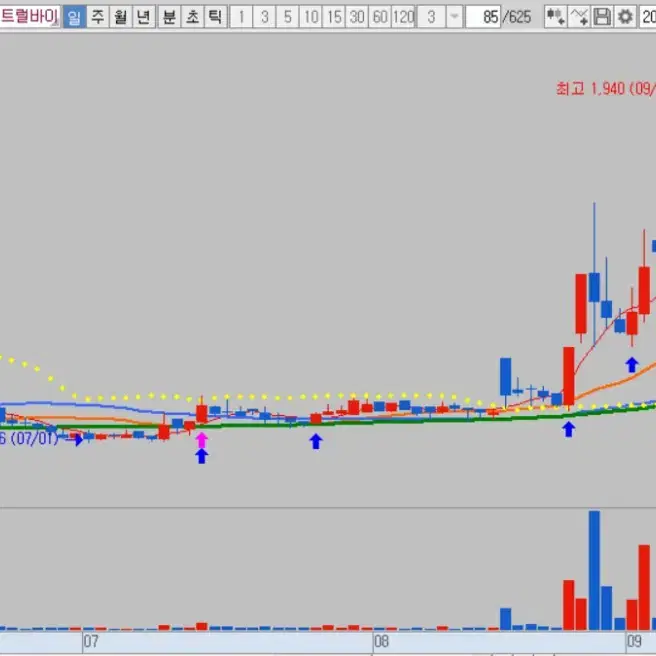The height and width of the screenshot is (656, 656).
Task: Open chart settings gear icon
Action: [x=625, y=17]
